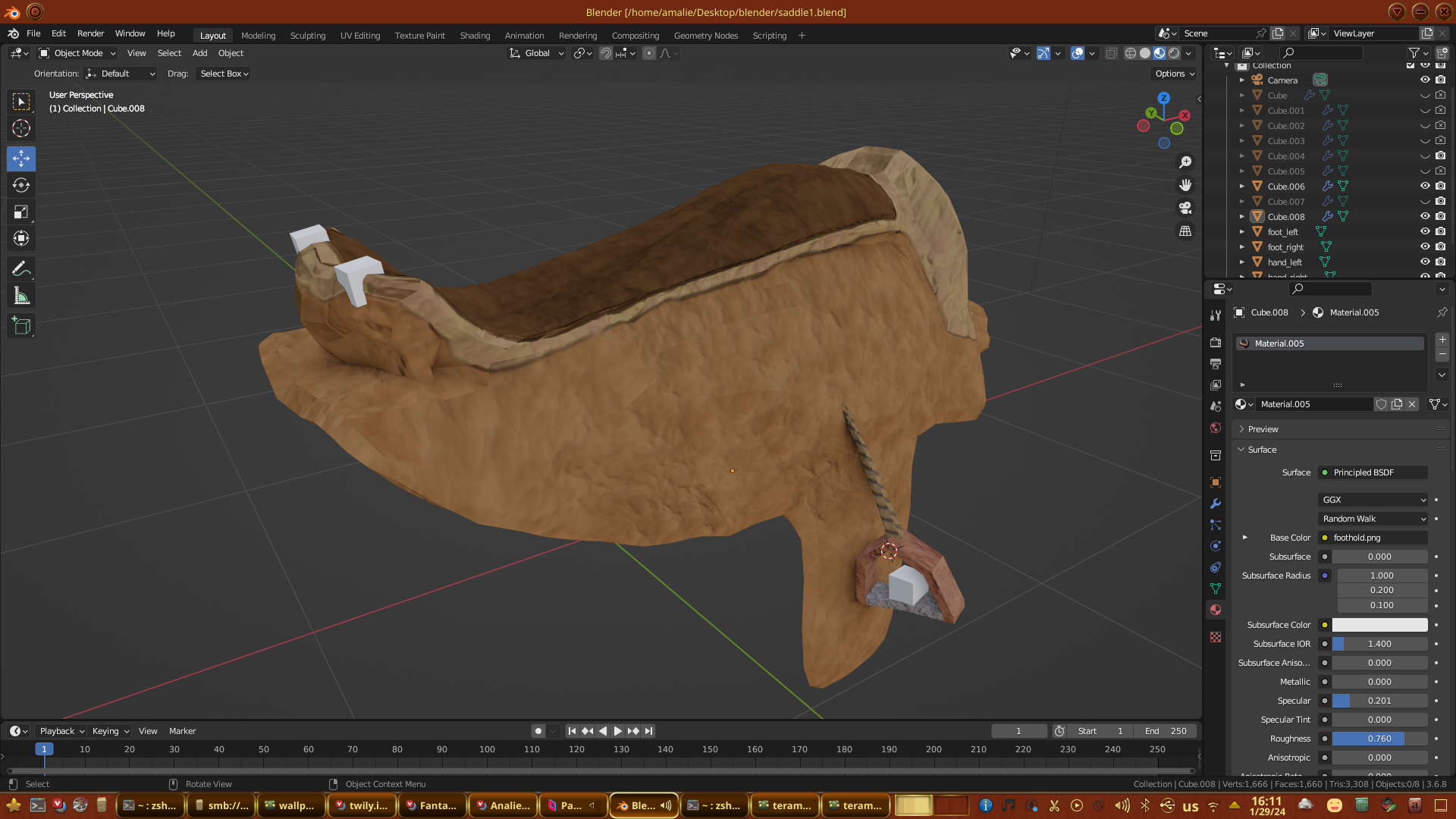
Task: Select the Measure tool
Action: (21, 297)
